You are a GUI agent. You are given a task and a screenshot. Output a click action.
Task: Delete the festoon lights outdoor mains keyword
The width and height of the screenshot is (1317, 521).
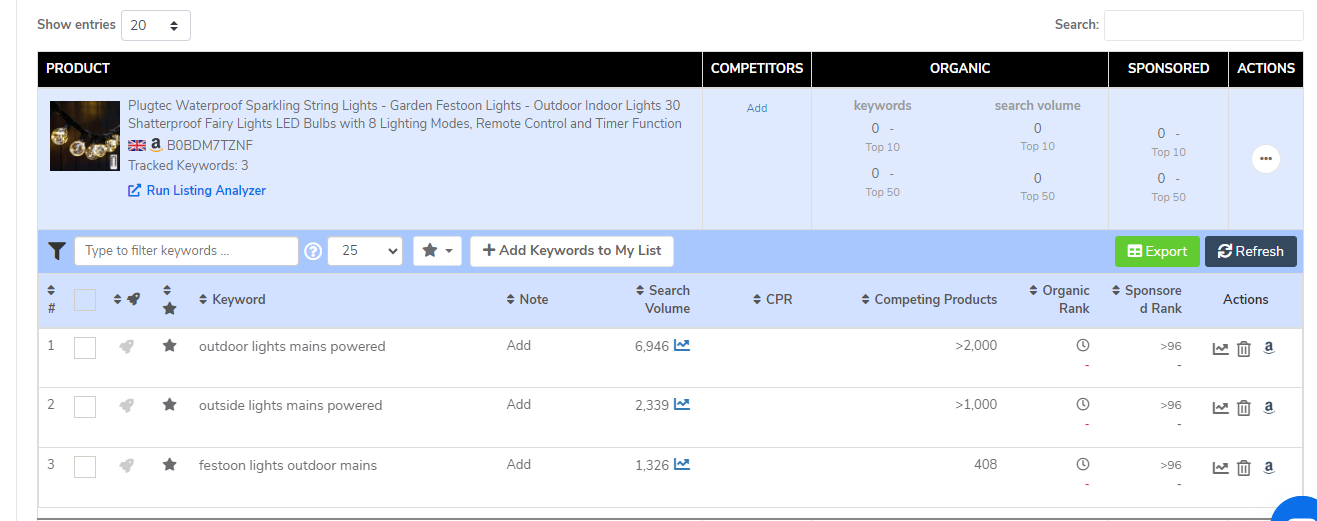(x=1244, y=467)
